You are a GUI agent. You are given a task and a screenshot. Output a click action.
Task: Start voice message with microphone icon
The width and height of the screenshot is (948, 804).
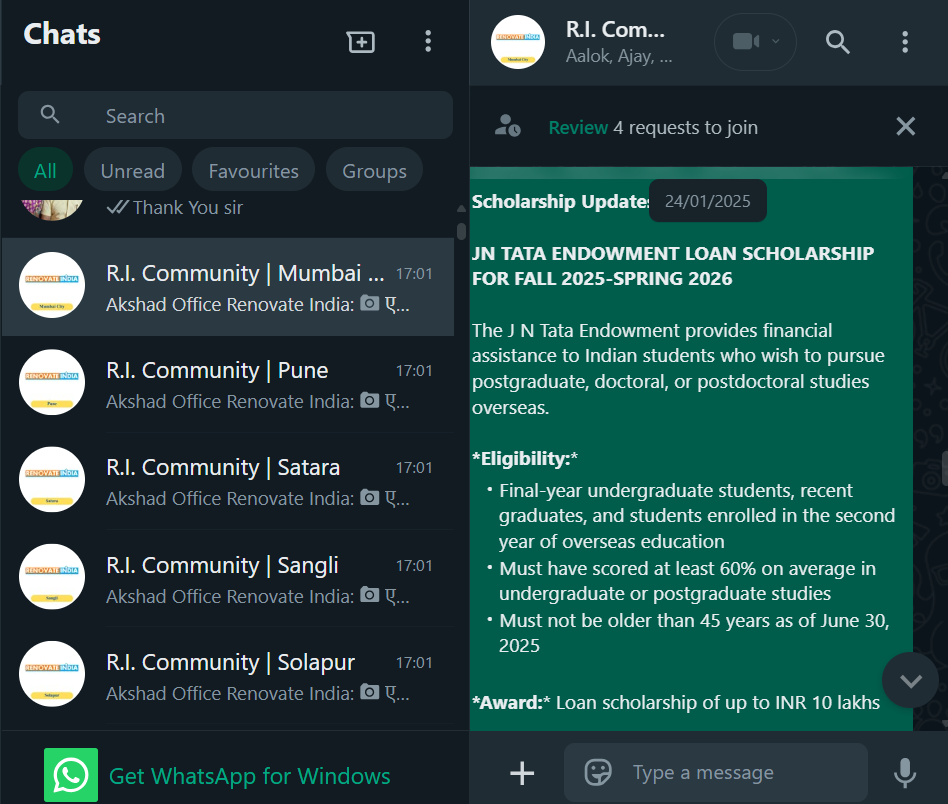coord(904,773)
